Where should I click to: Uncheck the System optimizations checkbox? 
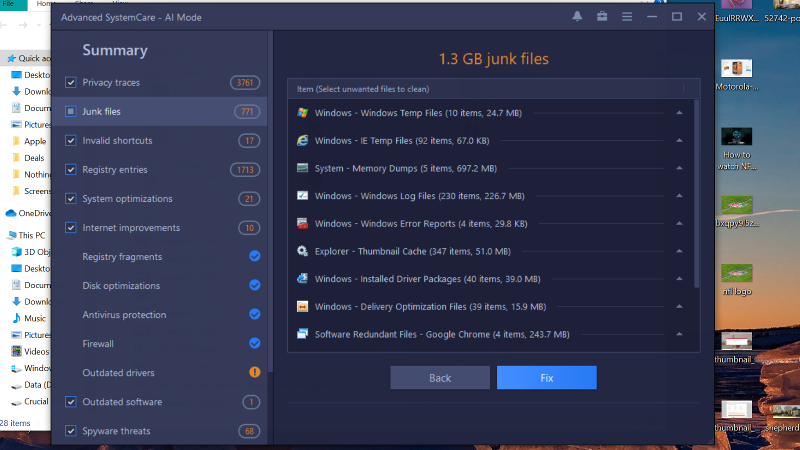[70, 198]
